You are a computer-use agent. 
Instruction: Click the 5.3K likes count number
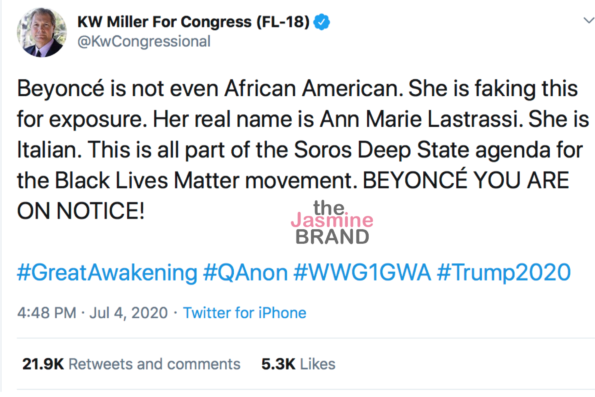click(x=278, y=364)
